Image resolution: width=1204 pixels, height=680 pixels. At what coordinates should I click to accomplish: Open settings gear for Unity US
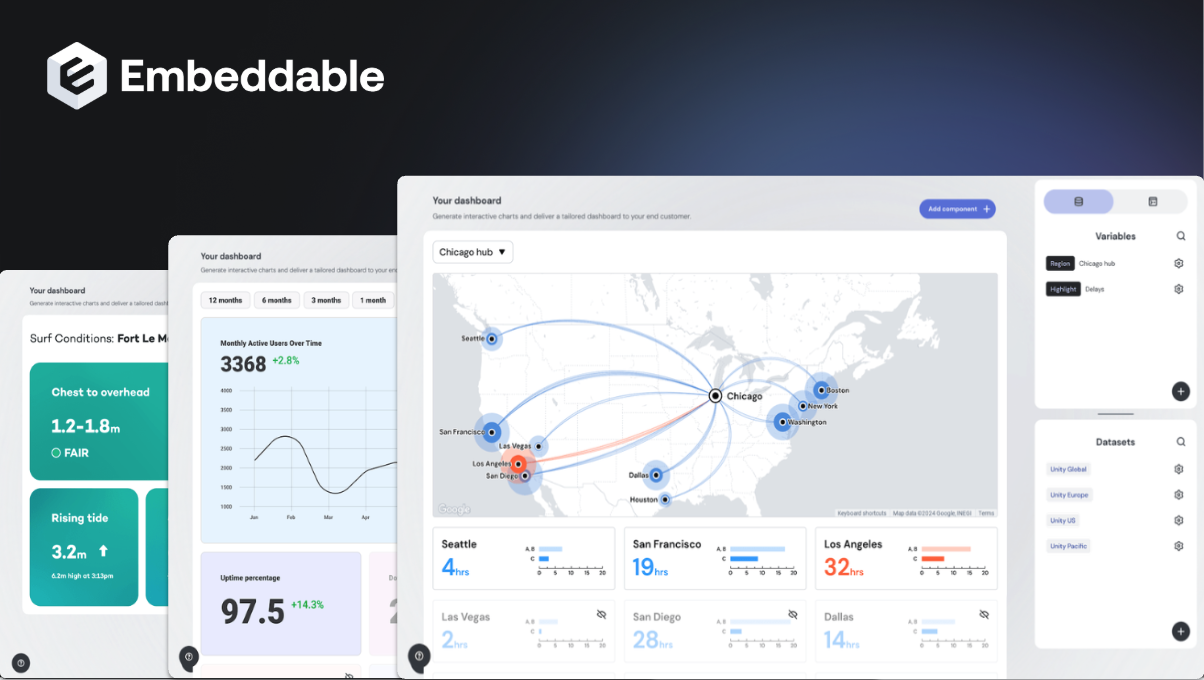1179,521
